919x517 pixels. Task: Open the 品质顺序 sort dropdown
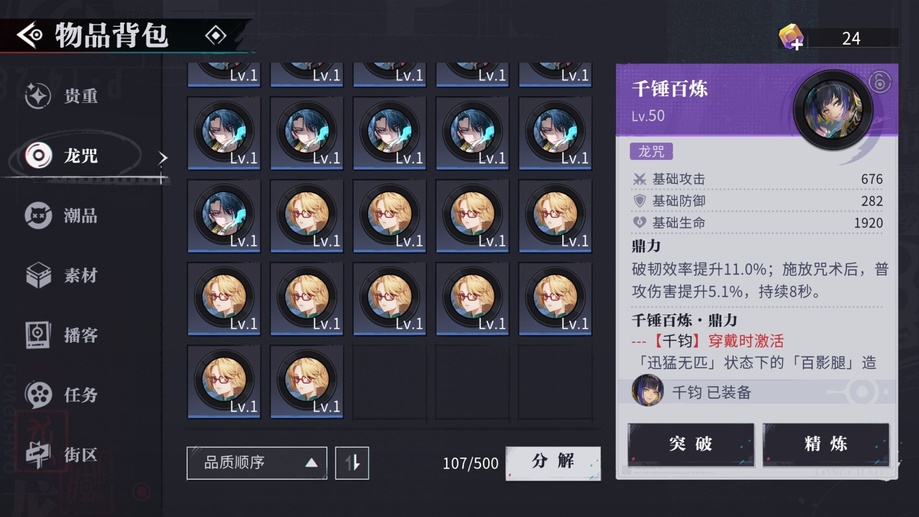257,463
